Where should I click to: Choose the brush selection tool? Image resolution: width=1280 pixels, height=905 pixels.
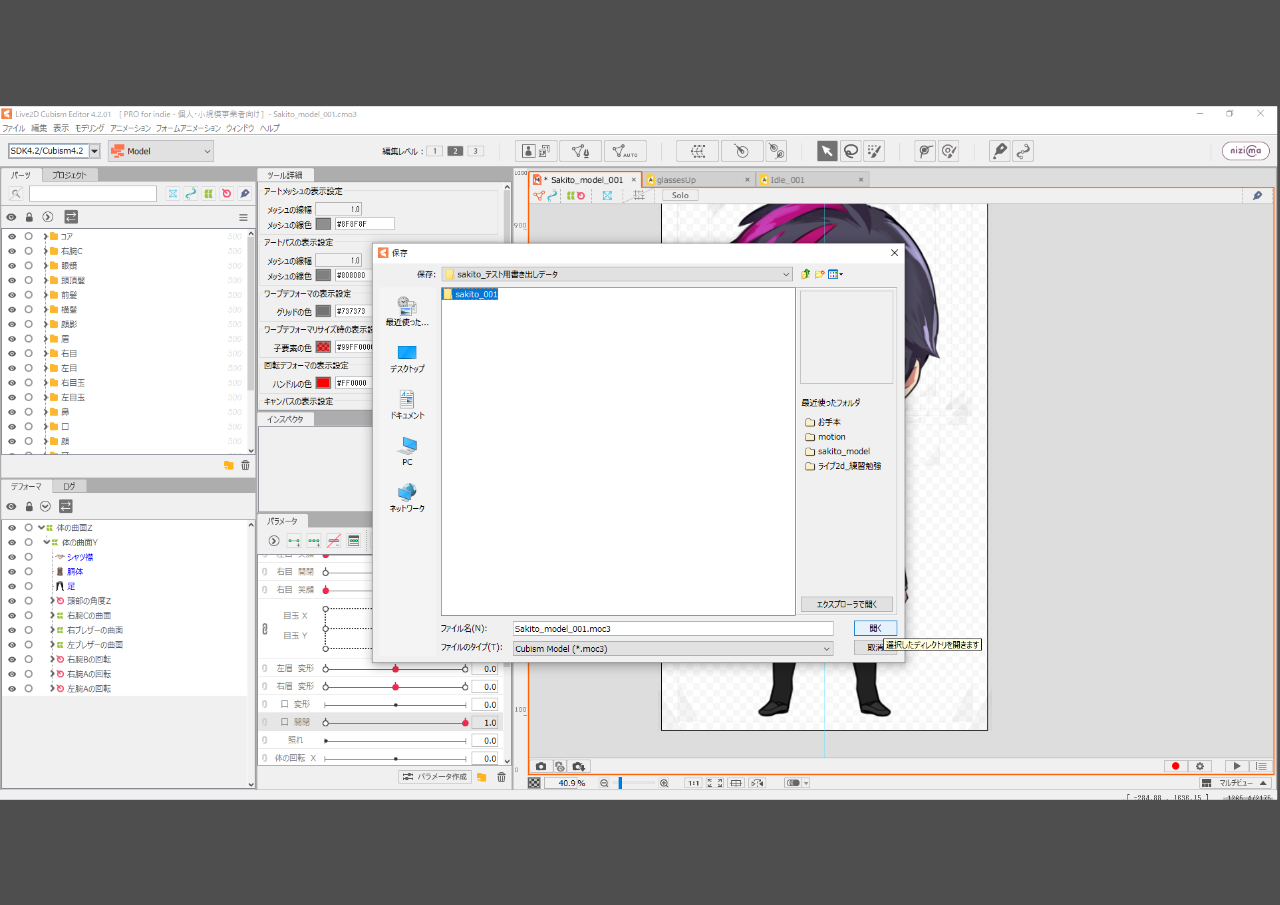point(874,151)
